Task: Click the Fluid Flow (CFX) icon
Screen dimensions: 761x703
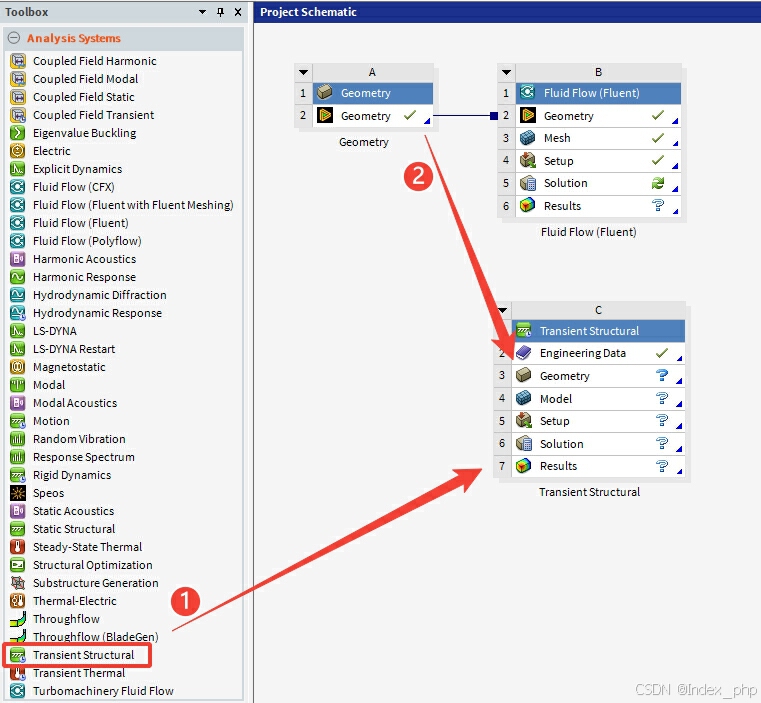Action: pos(18,186)
